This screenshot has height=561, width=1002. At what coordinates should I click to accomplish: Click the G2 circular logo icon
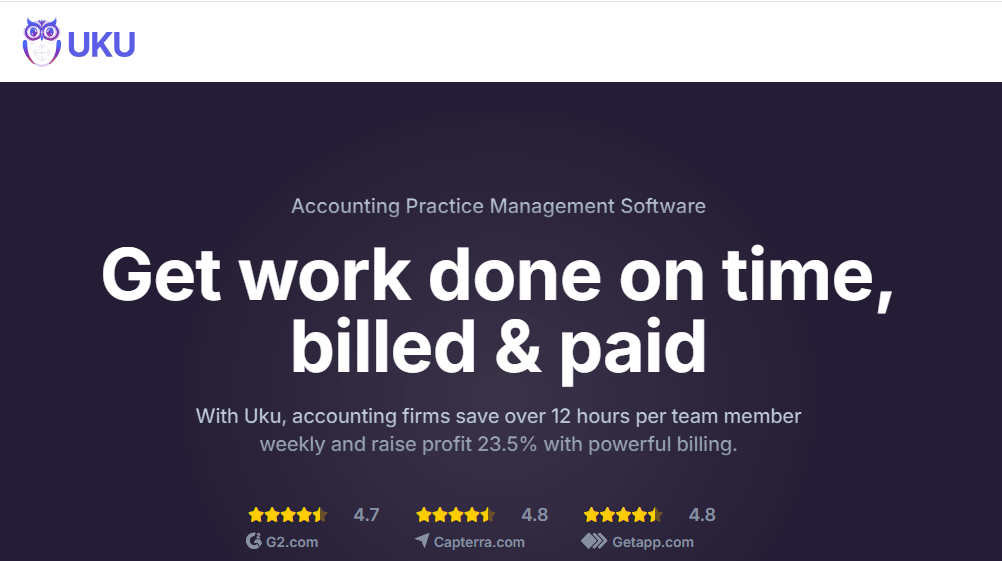[x=254, y=541]
